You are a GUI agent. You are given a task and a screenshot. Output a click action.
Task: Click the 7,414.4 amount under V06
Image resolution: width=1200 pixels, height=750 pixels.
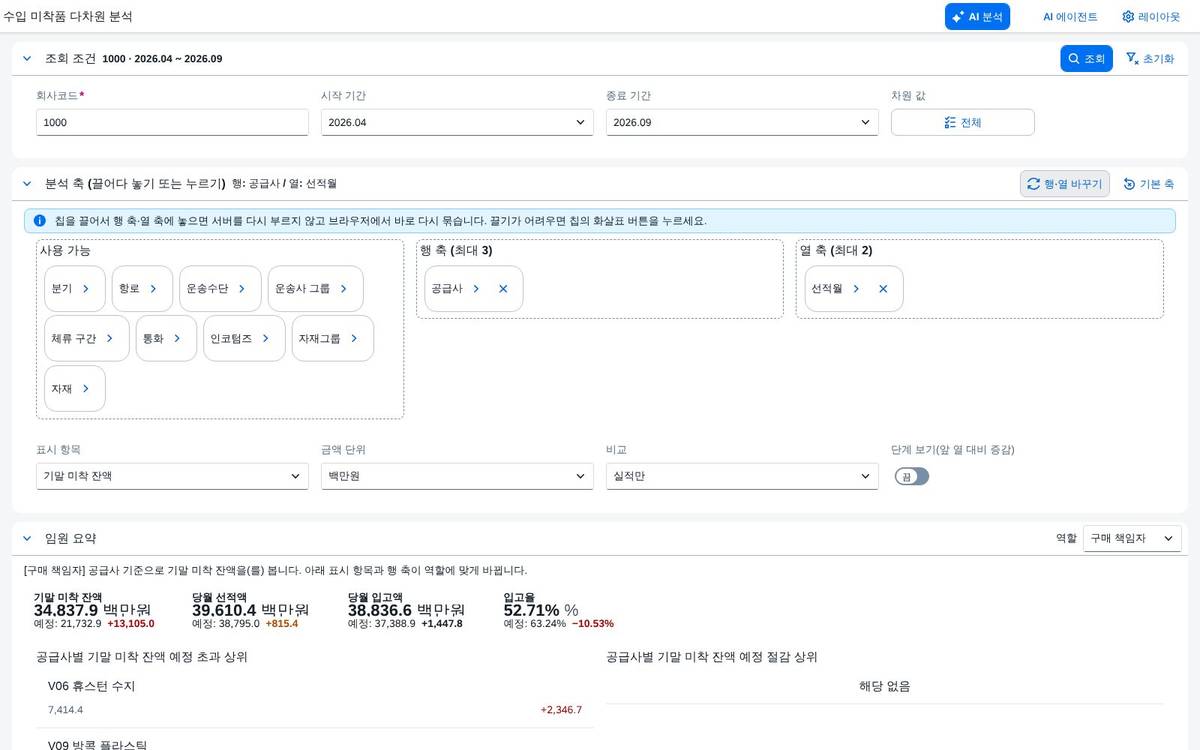65,710
